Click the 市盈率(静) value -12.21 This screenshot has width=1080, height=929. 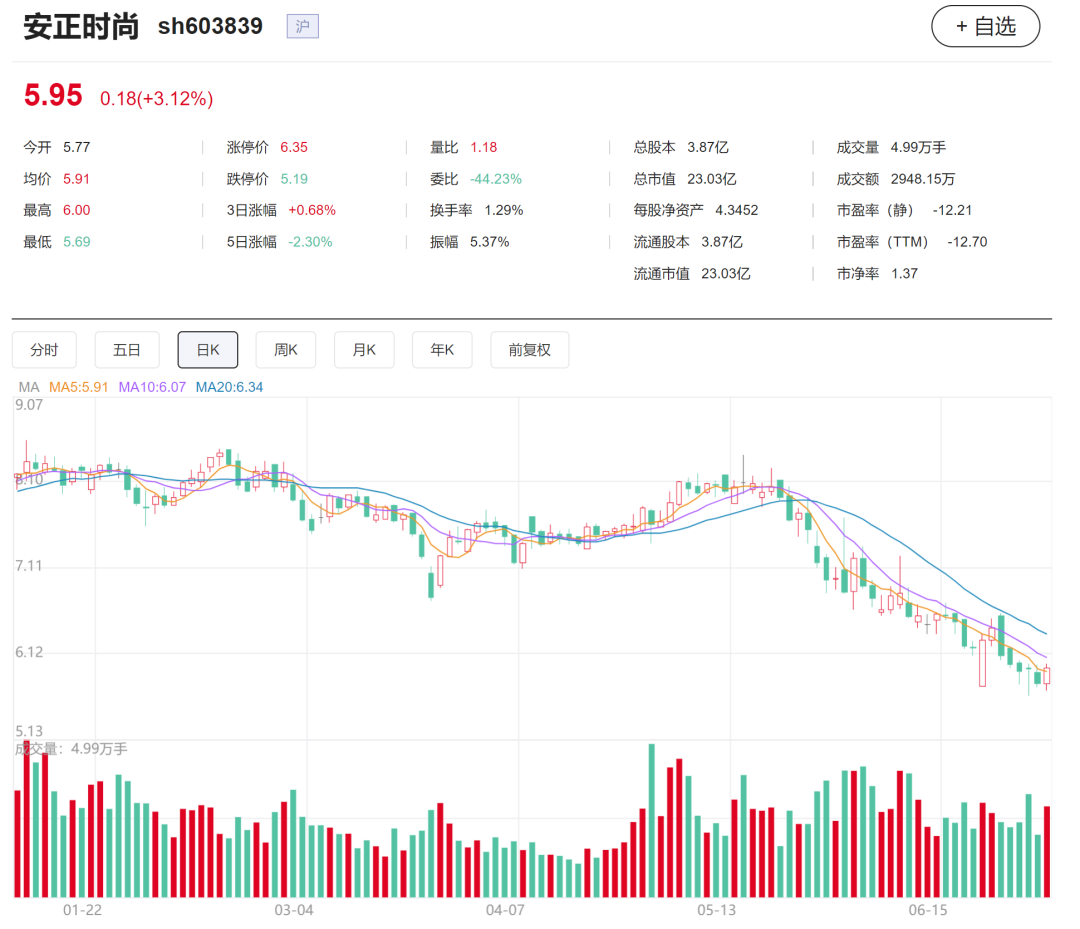click(x=952, y=210)
